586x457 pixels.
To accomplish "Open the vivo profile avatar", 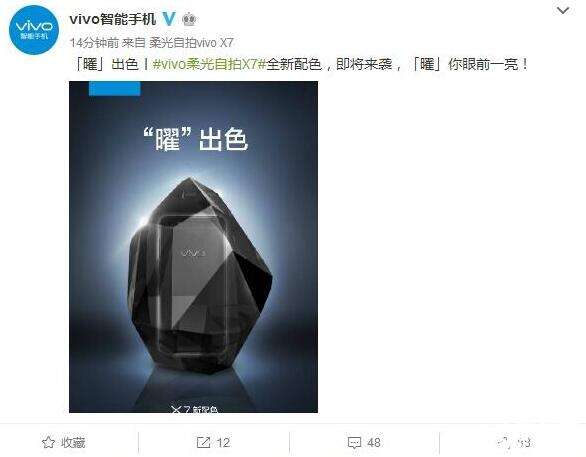I will pyautogui.click(x=34, y=30).
